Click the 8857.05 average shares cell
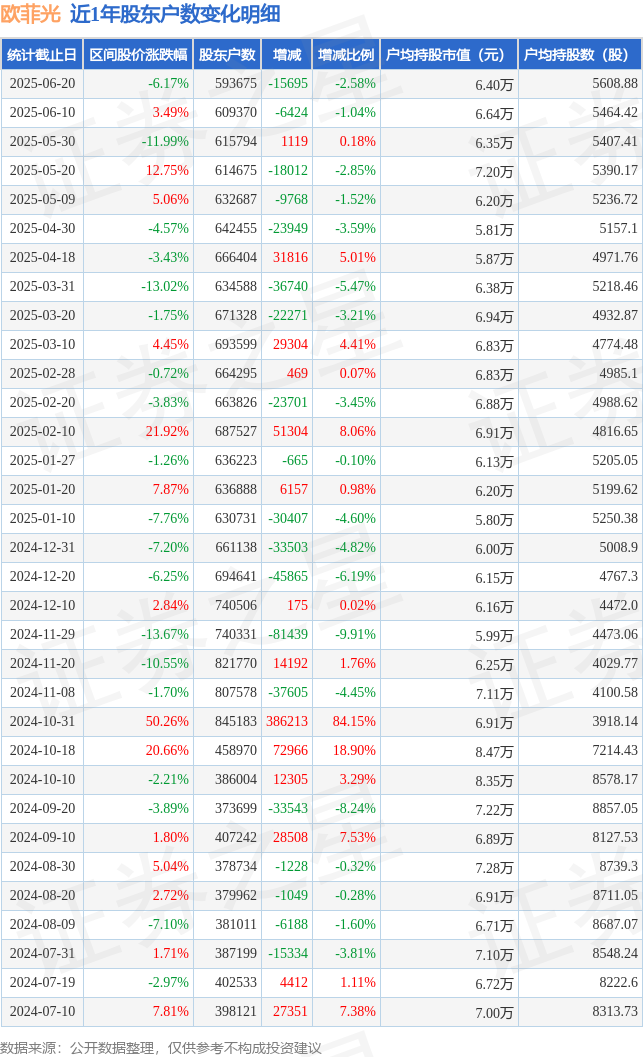Screen dimensions: 643x1057 [615, 808]
